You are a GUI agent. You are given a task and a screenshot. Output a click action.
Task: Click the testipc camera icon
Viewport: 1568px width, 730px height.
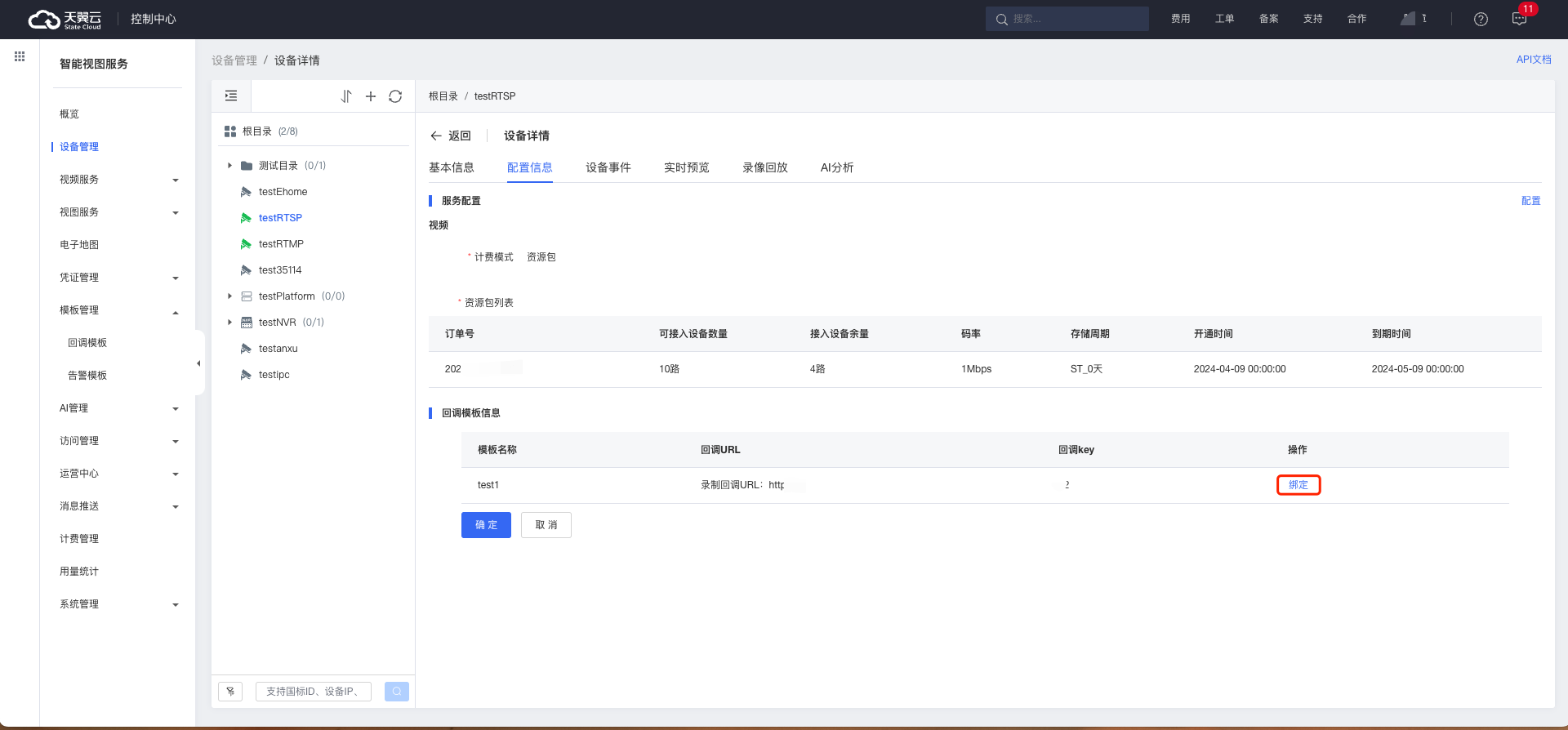click(246, 375)
